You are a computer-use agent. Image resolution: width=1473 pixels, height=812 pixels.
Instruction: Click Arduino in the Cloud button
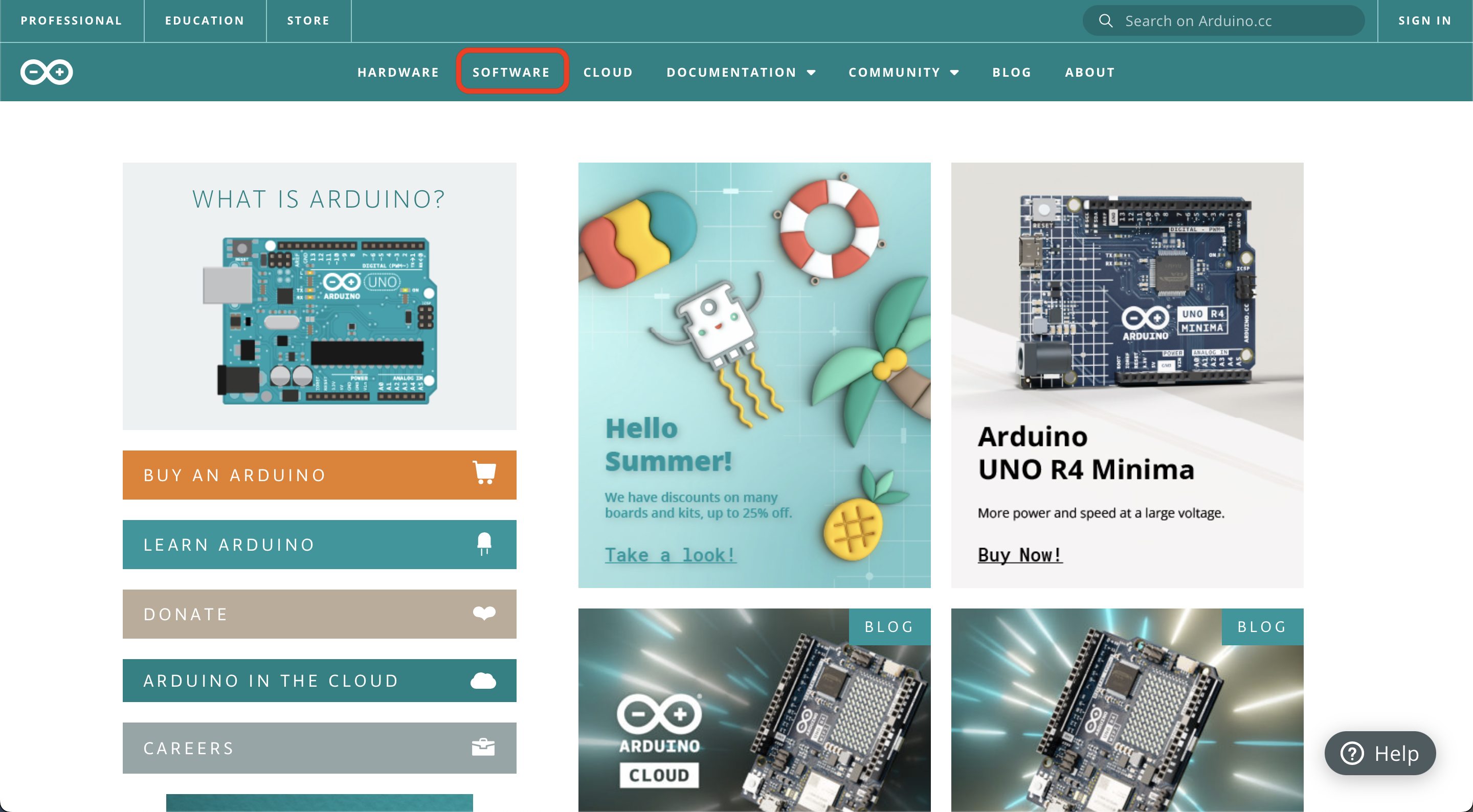pos(319,681)
